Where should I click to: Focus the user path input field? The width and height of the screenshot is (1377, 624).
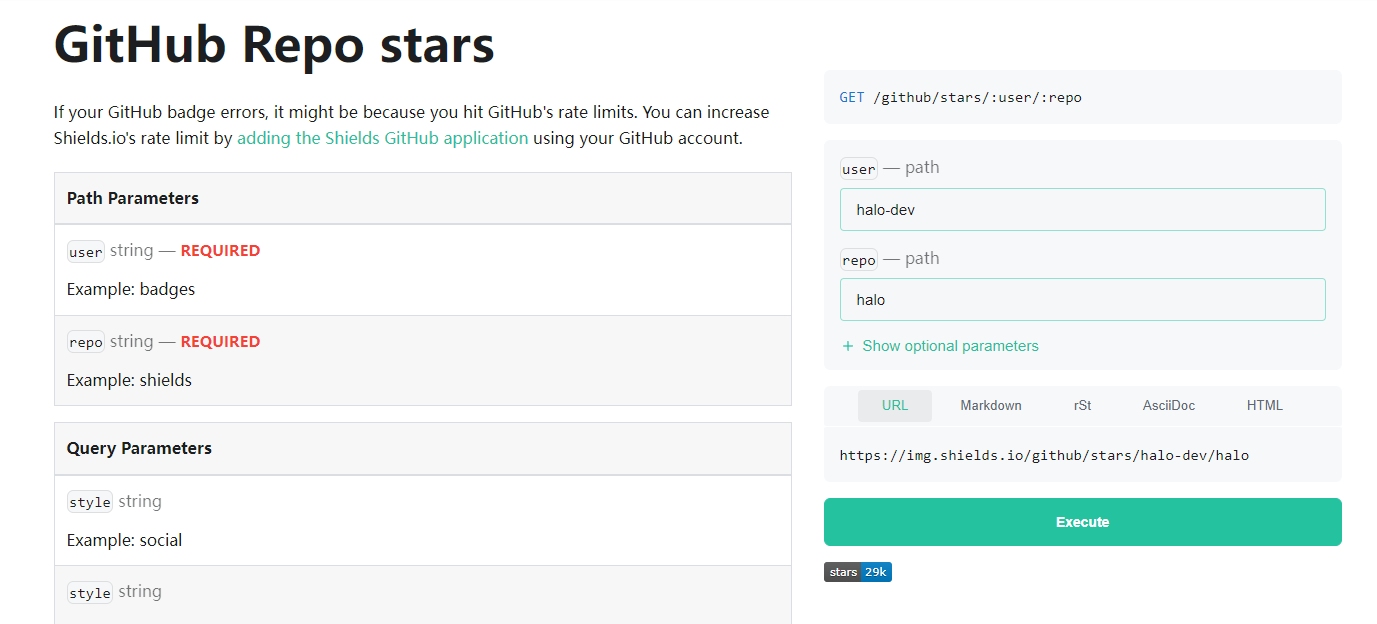(x=1082, y=210)
